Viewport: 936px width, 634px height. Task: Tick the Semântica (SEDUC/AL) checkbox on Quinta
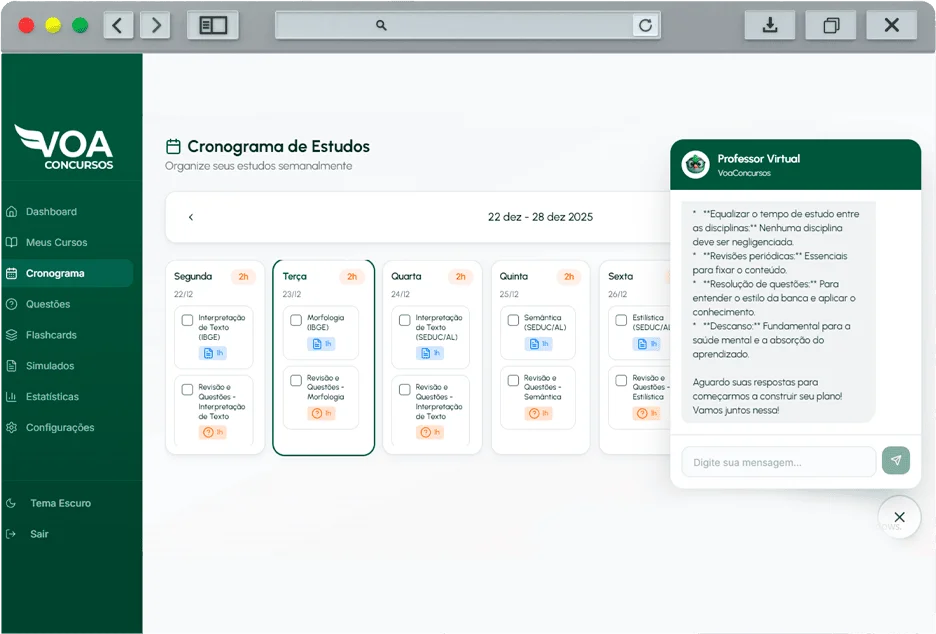[x=513, y=321]
